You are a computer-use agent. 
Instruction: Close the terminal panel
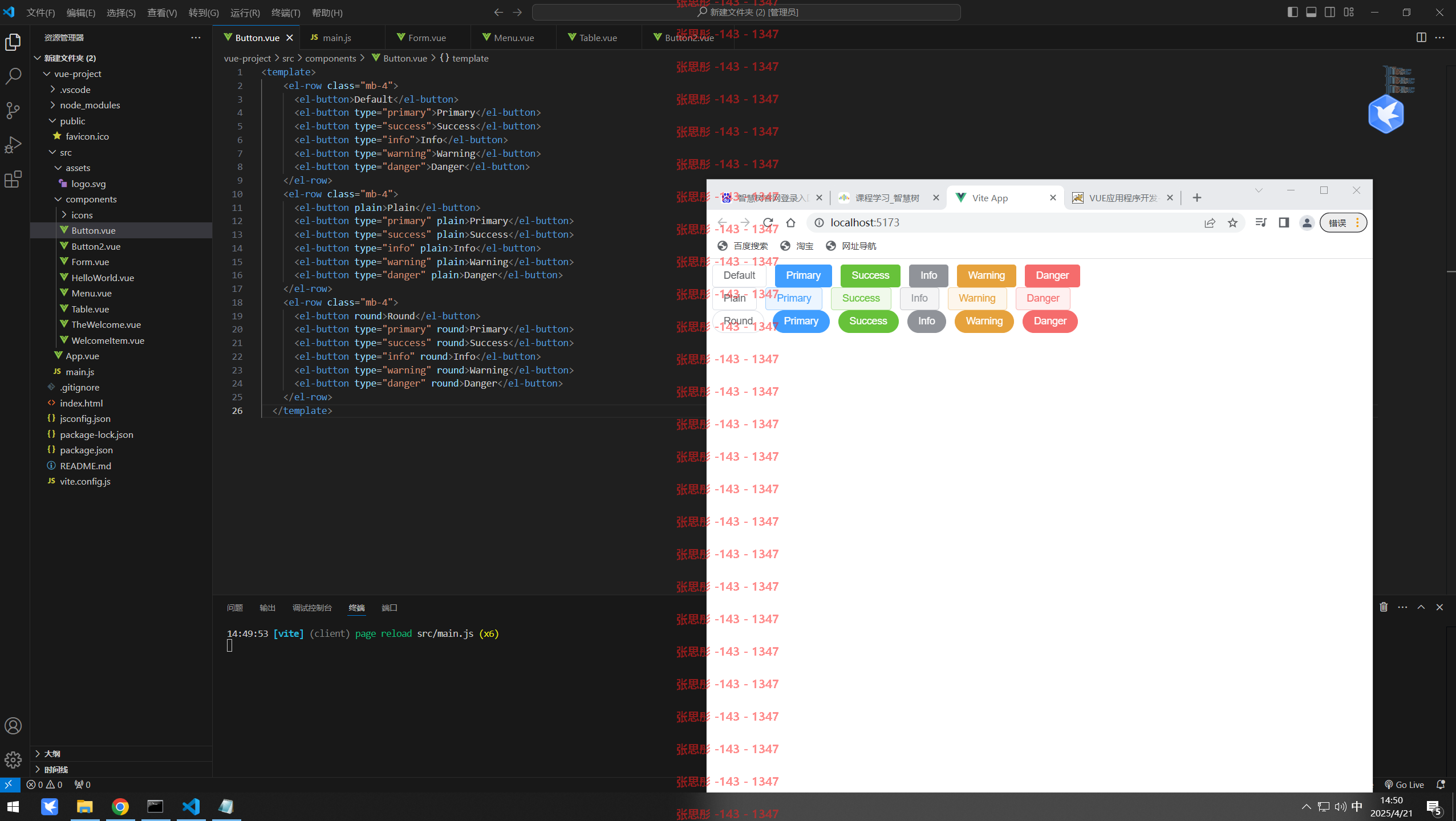[x=1439, y=607]
